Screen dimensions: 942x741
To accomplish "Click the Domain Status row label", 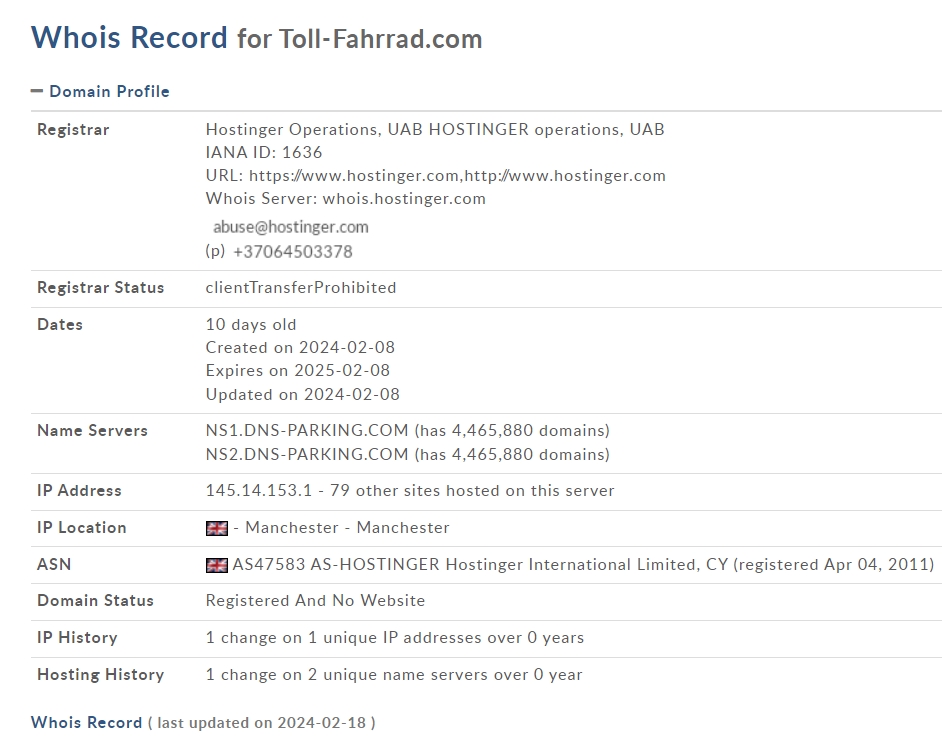I will click(x=96, y=601).
